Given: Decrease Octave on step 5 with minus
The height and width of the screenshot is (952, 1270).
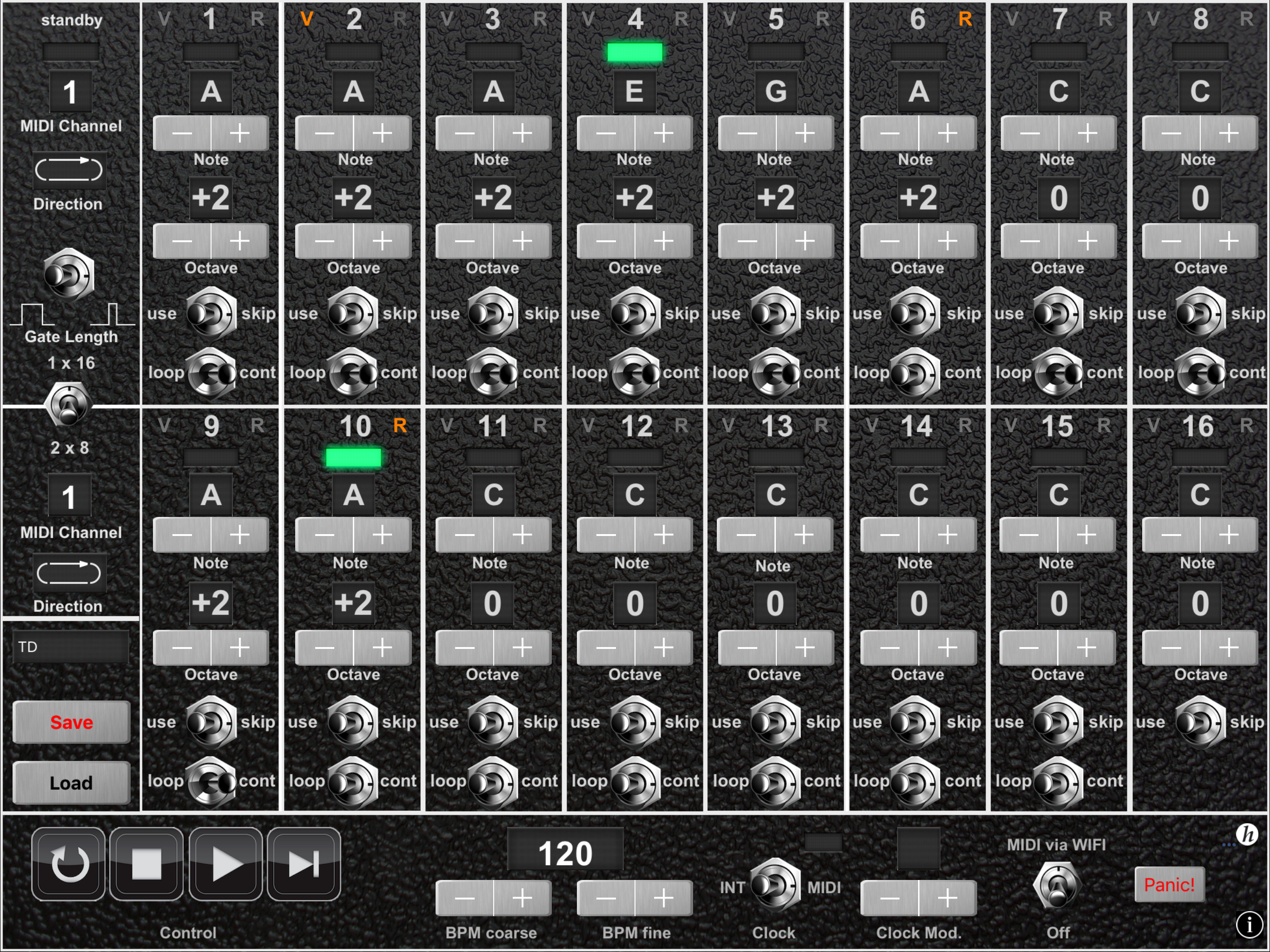Looking at the screenshot, I should [747, 241].
